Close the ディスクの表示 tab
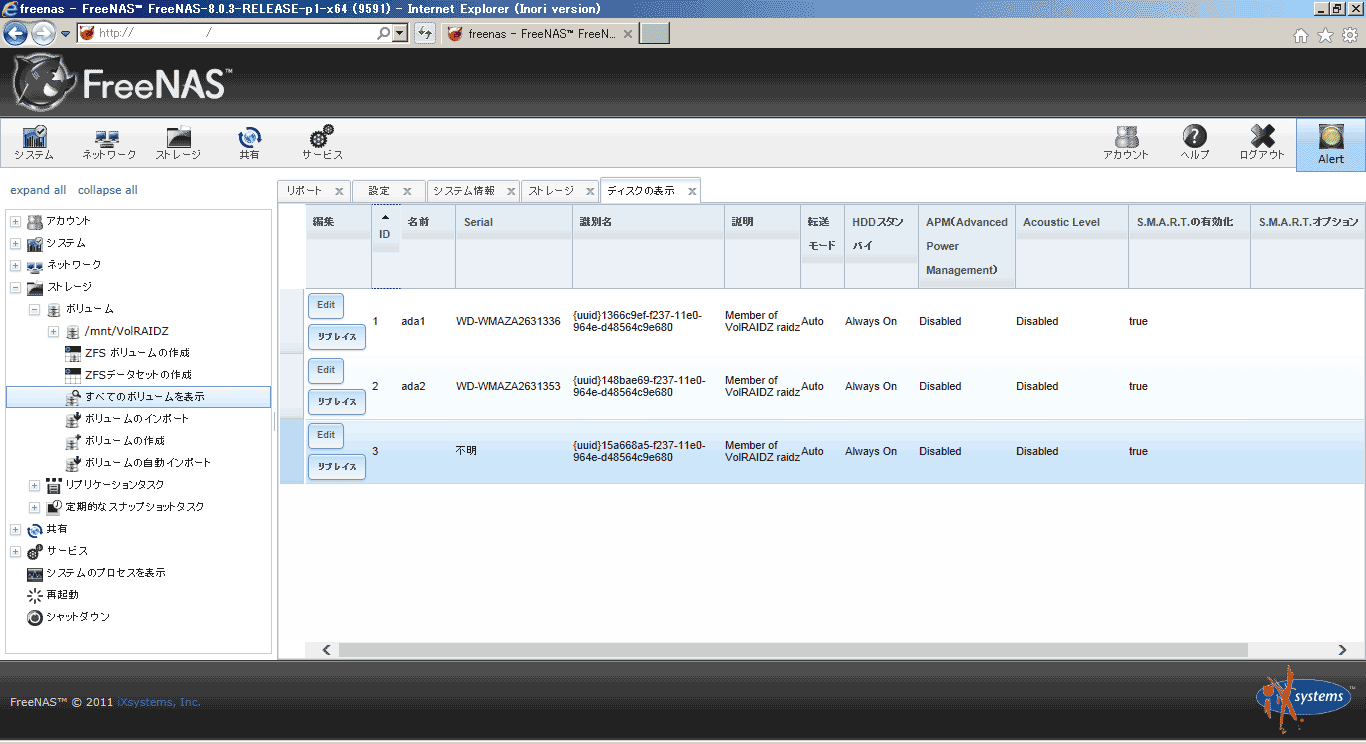Screen dimensions: 1366x744 (x=691, y=191)
